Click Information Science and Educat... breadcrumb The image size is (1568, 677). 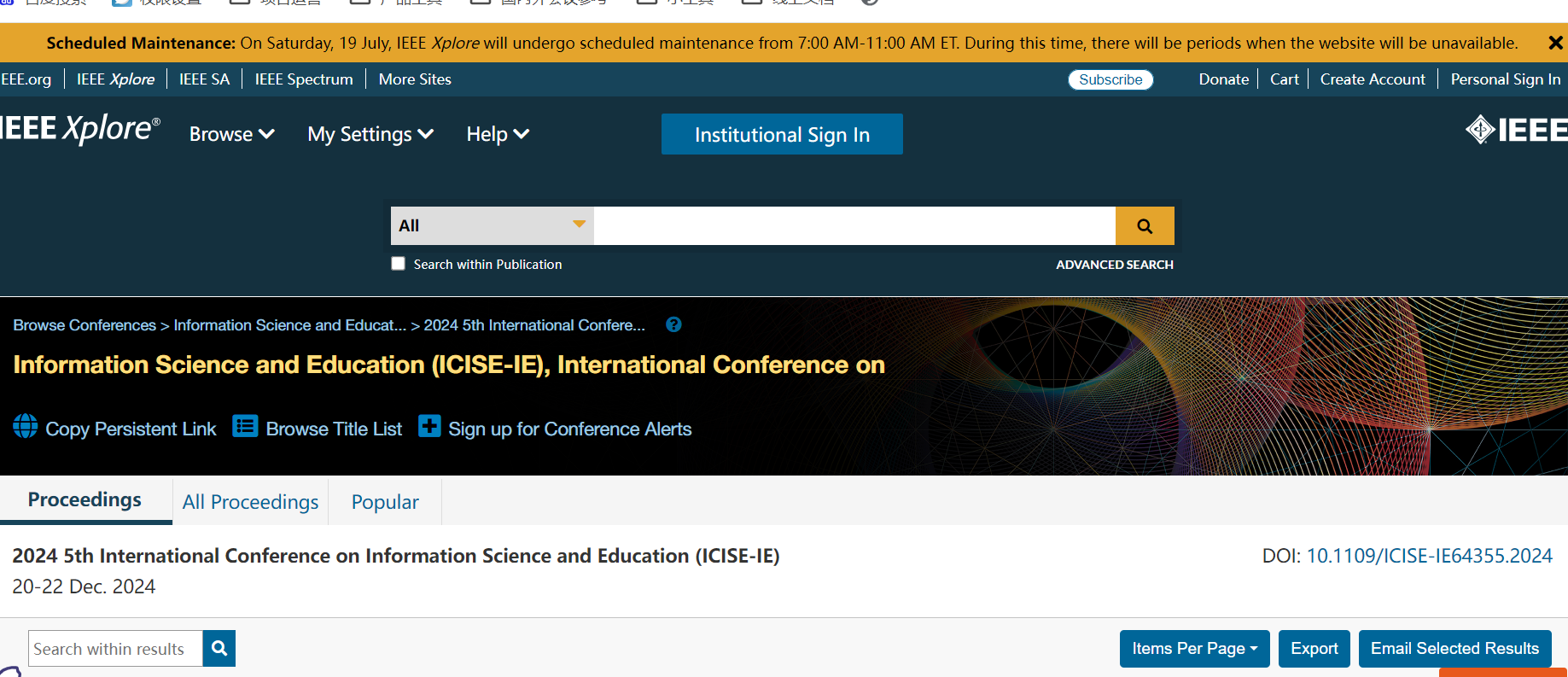point(290,325)
